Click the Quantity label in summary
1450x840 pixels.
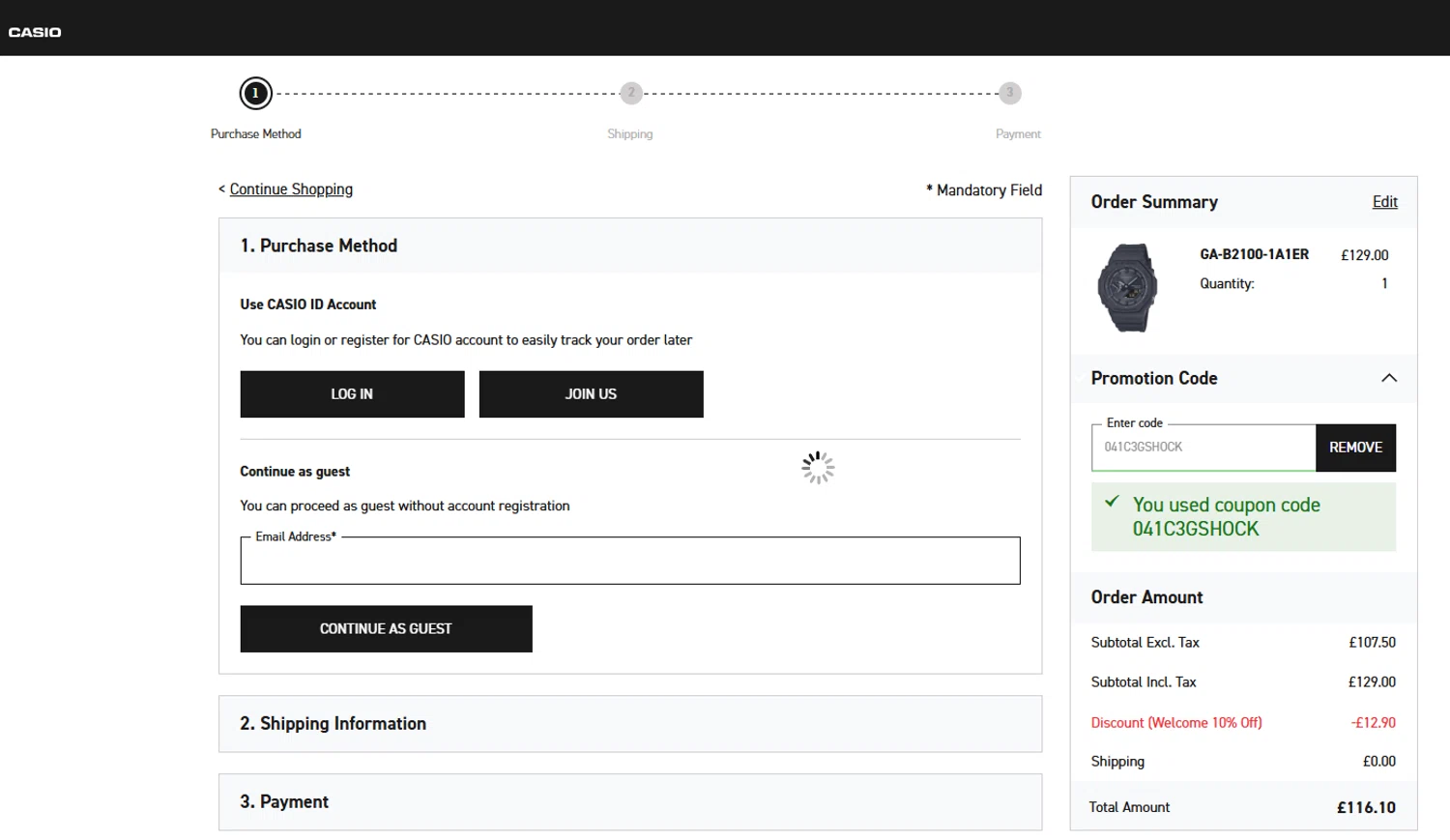tap(1227, 284)
